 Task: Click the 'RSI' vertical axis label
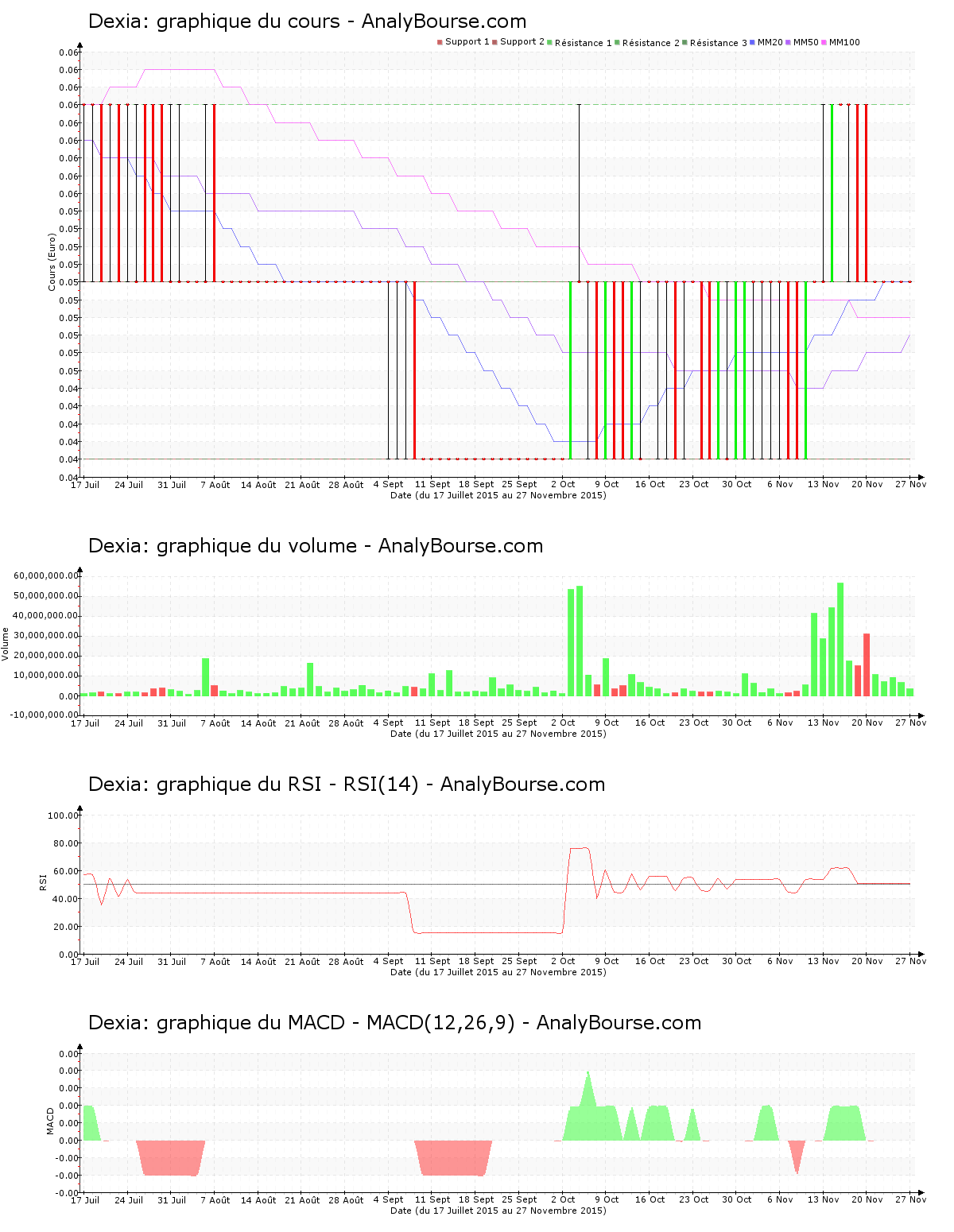click(x=43, y=881)
